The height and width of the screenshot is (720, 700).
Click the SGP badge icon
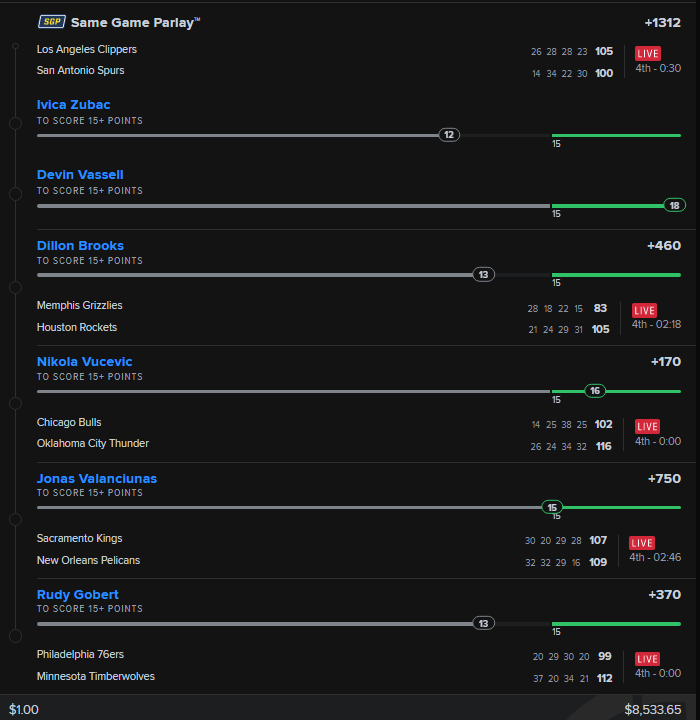(51, 22)
